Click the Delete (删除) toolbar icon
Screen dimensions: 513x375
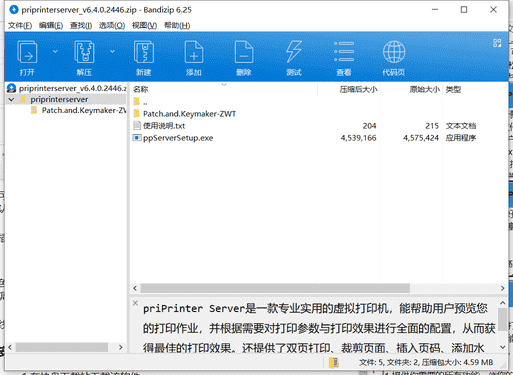pos(244,52)
